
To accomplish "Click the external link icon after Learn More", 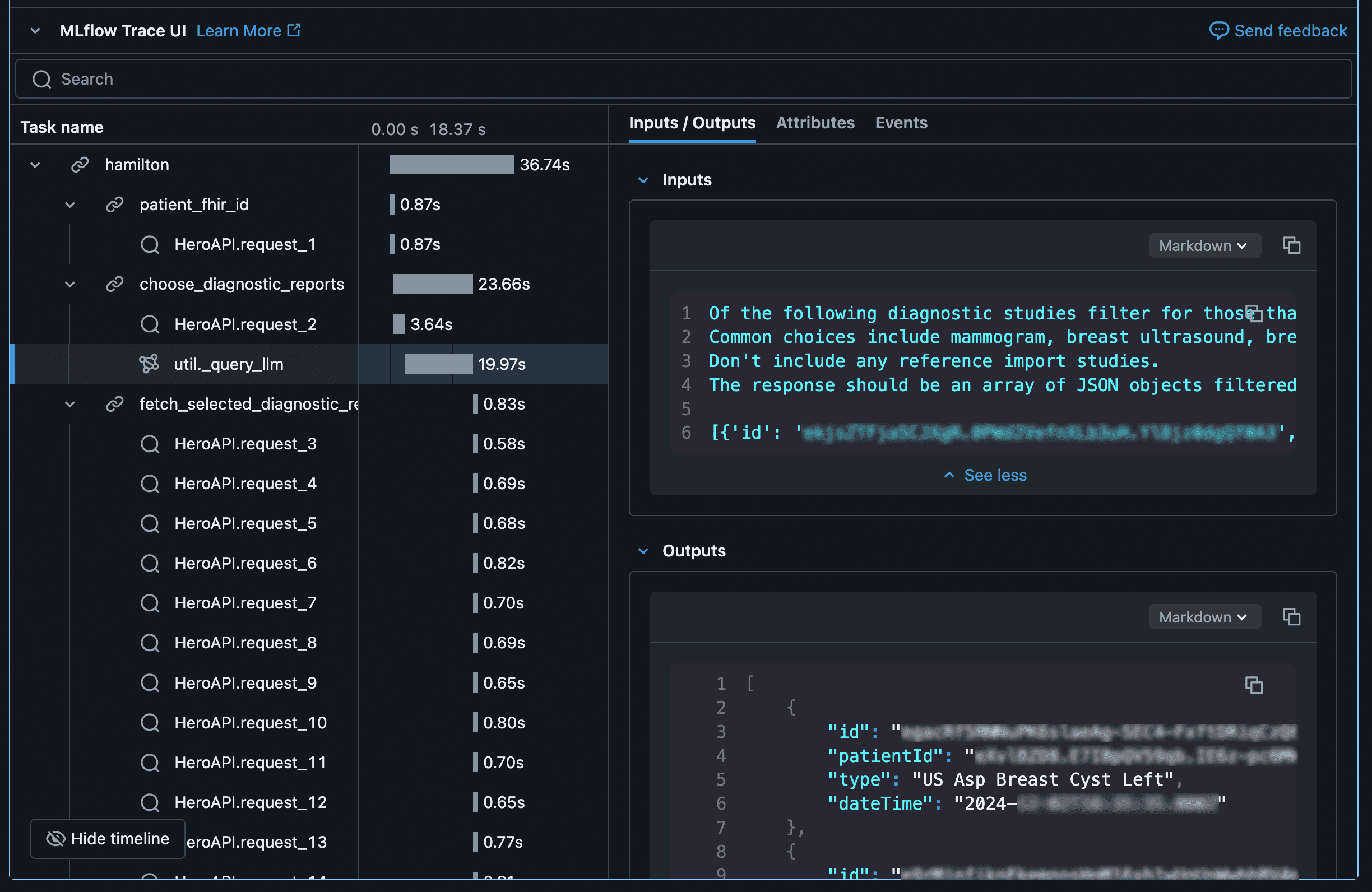I will pos(294,30).
